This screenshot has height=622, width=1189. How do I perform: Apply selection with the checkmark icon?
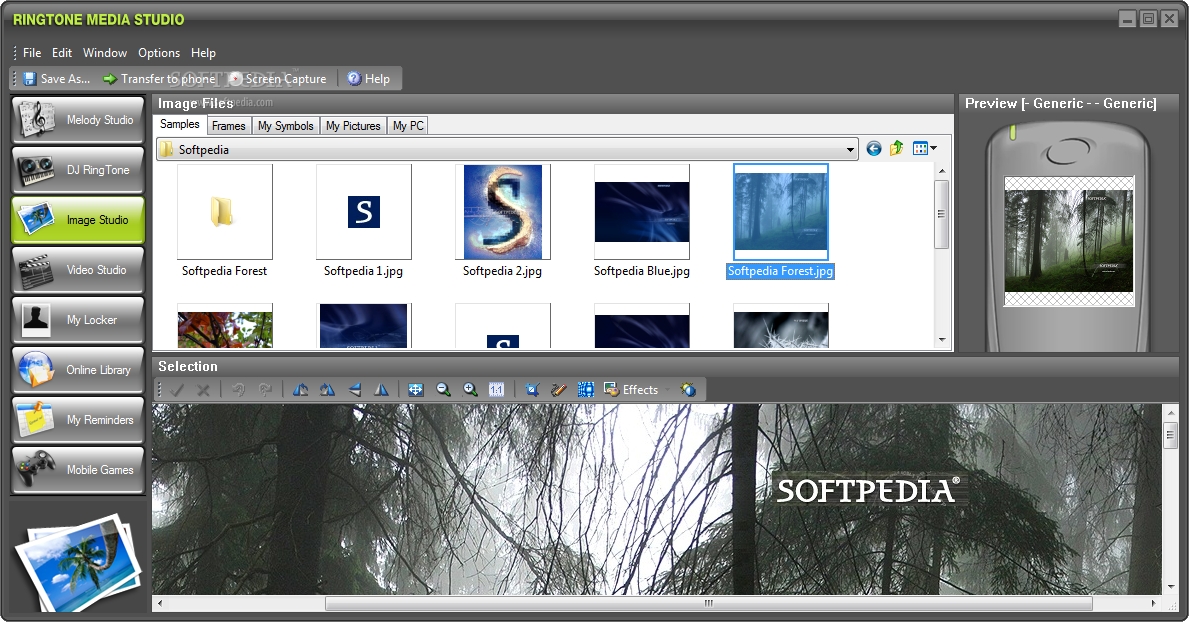click(177, 390)
